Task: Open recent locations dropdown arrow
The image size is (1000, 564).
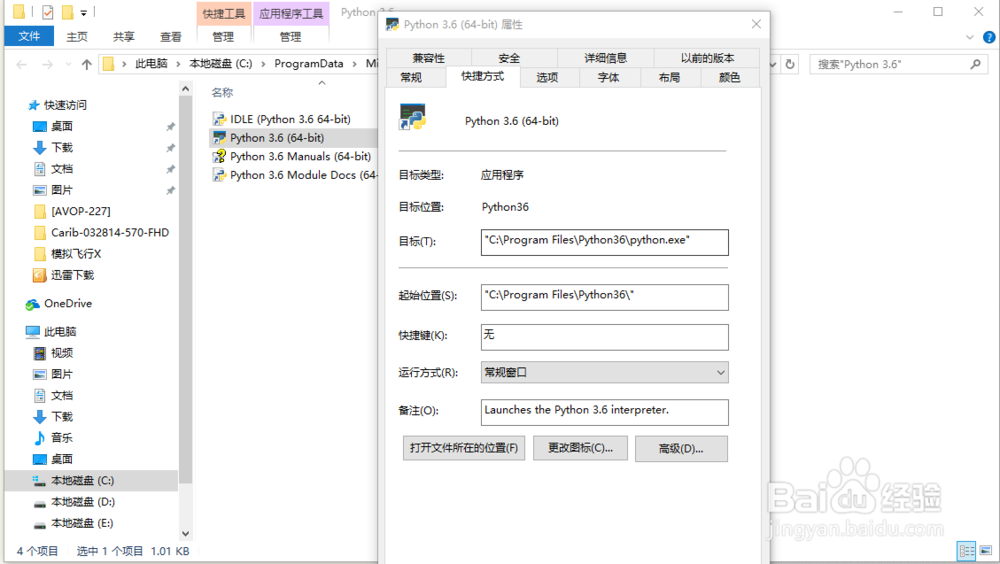Action: (68, 64)
